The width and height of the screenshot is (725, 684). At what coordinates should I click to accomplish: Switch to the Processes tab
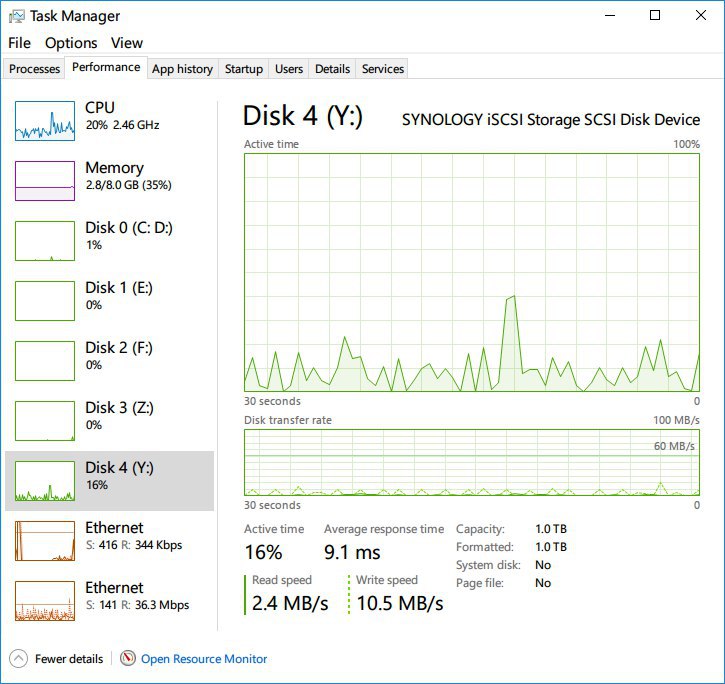[x=34, y=69]
